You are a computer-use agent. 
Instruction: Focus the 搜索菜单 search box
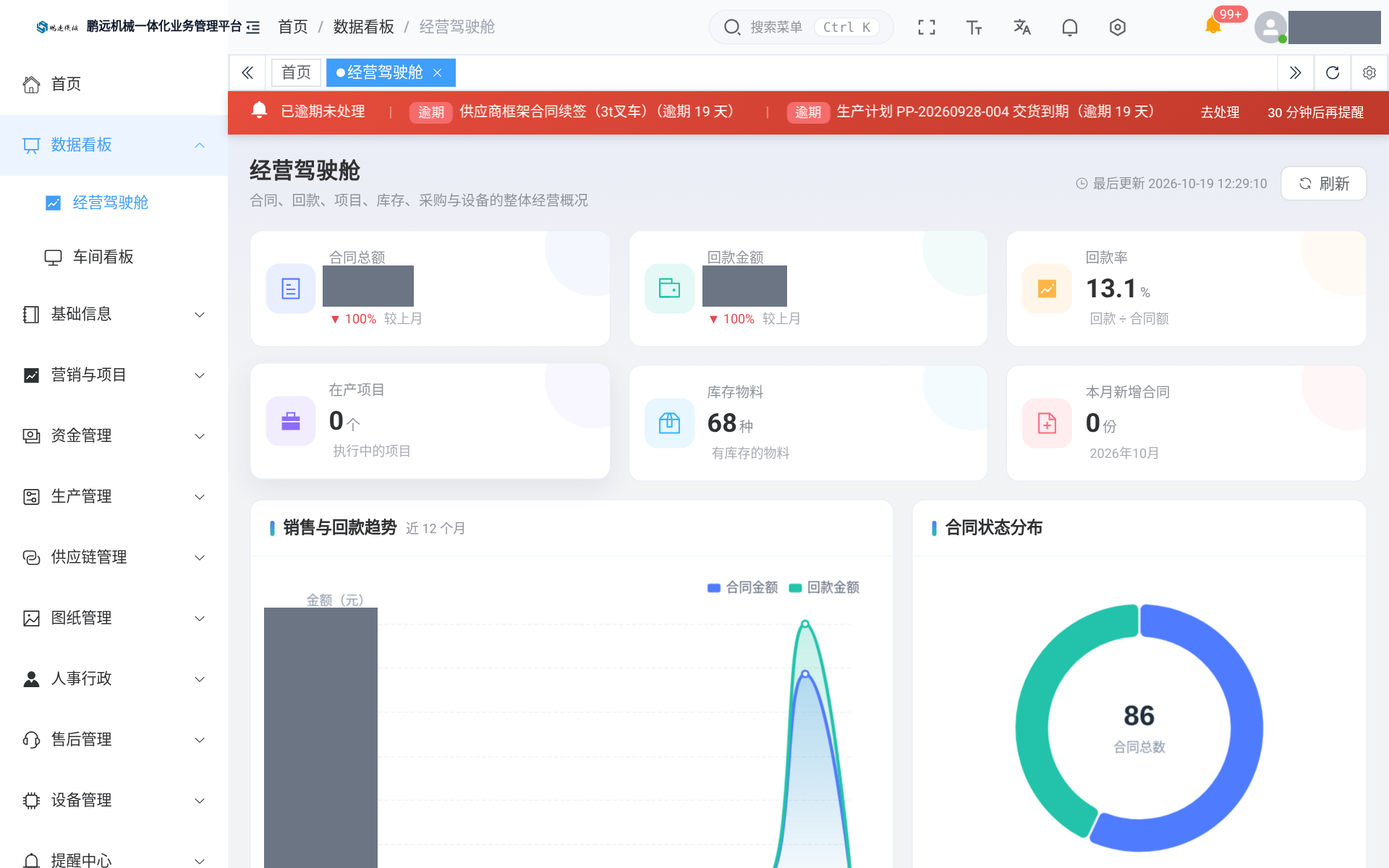(x=801, y=27)
